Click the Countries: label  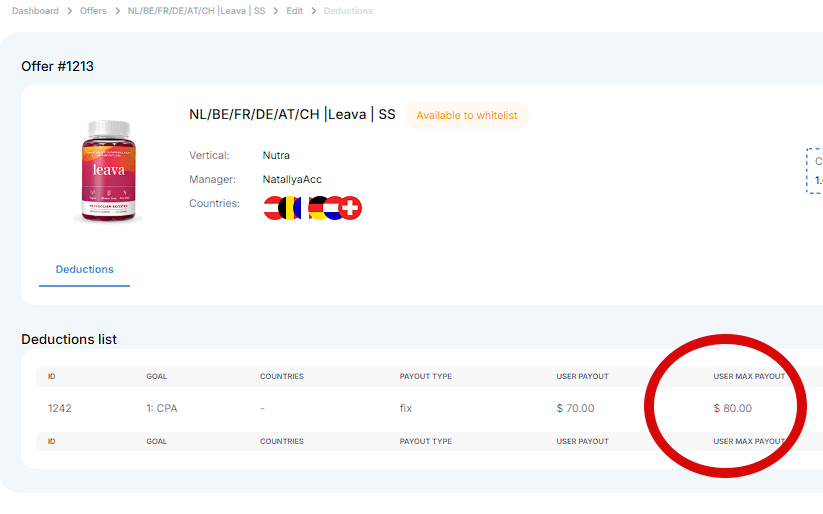click(214, 203)
